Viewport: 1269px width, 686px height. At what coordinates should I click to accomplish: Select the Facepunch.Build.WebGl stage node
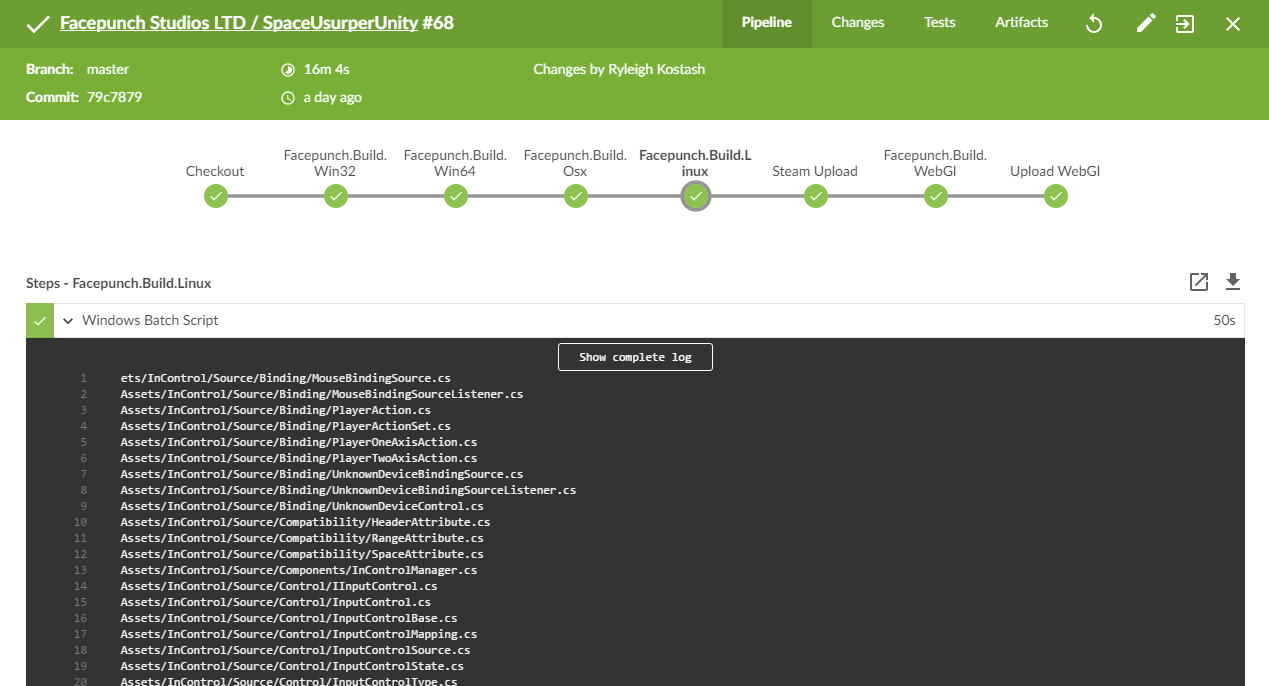pyautogui.click(x=935, y=197)
